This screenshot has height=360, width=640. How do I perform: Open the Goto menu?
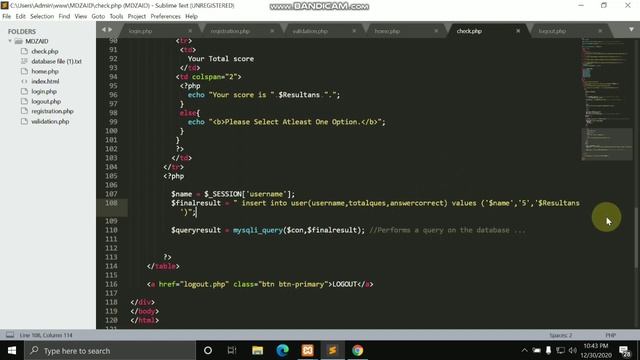(x=98, y=16)
